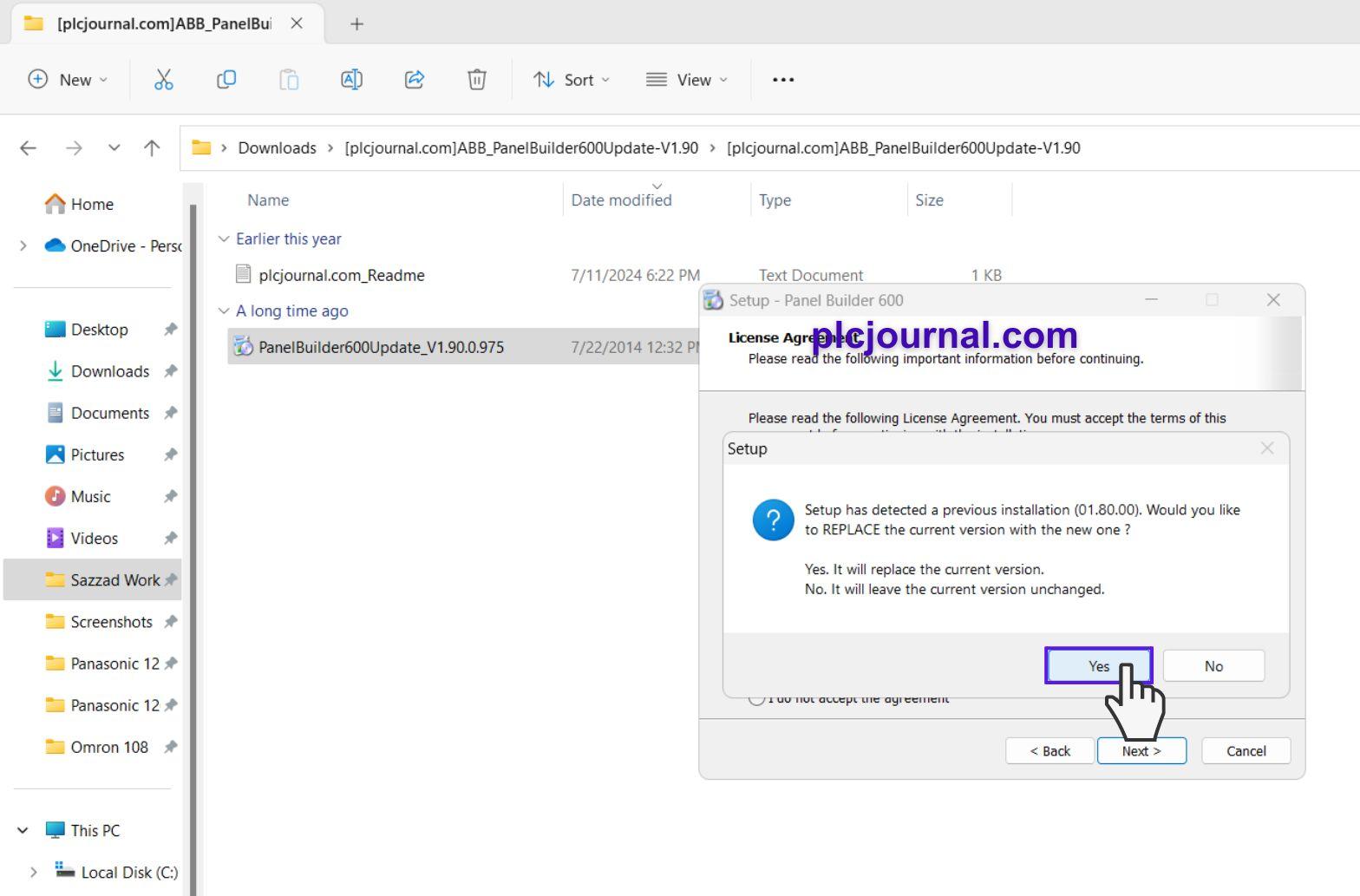Open the New dropdown menu

[68, 80]
